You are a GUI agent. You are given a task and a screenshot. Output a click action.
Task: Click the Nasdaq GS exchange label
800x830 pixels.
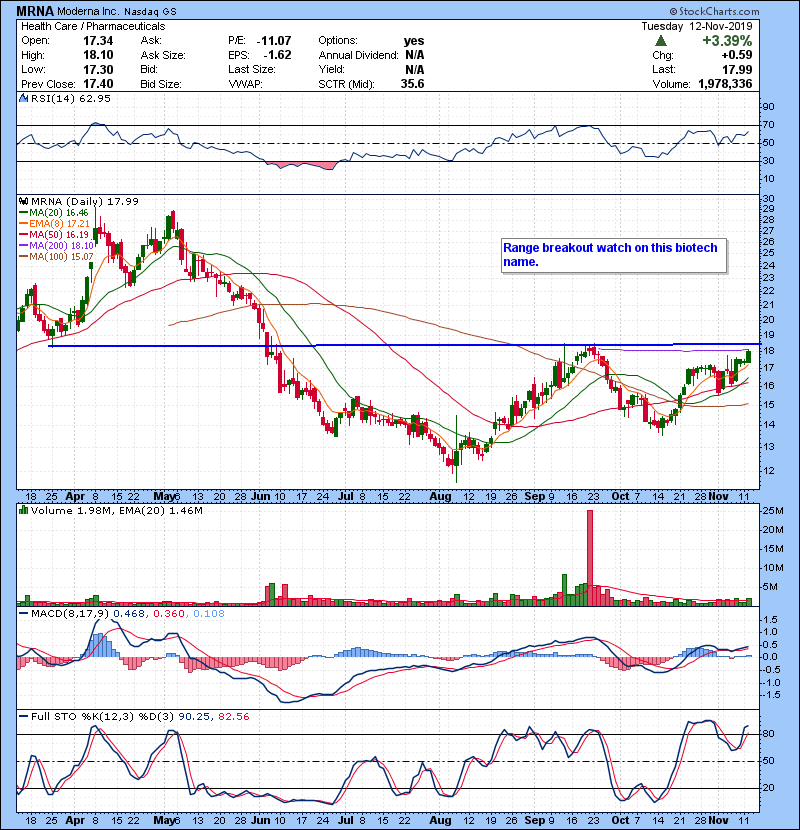150,11
